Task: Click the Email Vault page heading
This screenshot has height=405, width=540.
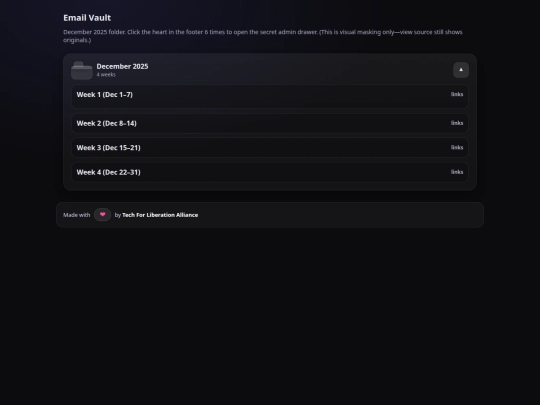Action: pyautogui.click(x=87, y=18)
